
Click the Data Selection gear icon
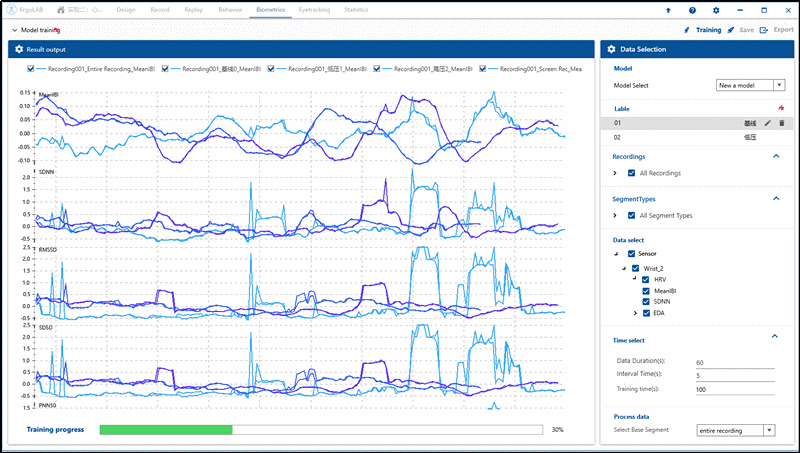pos(611,48)
